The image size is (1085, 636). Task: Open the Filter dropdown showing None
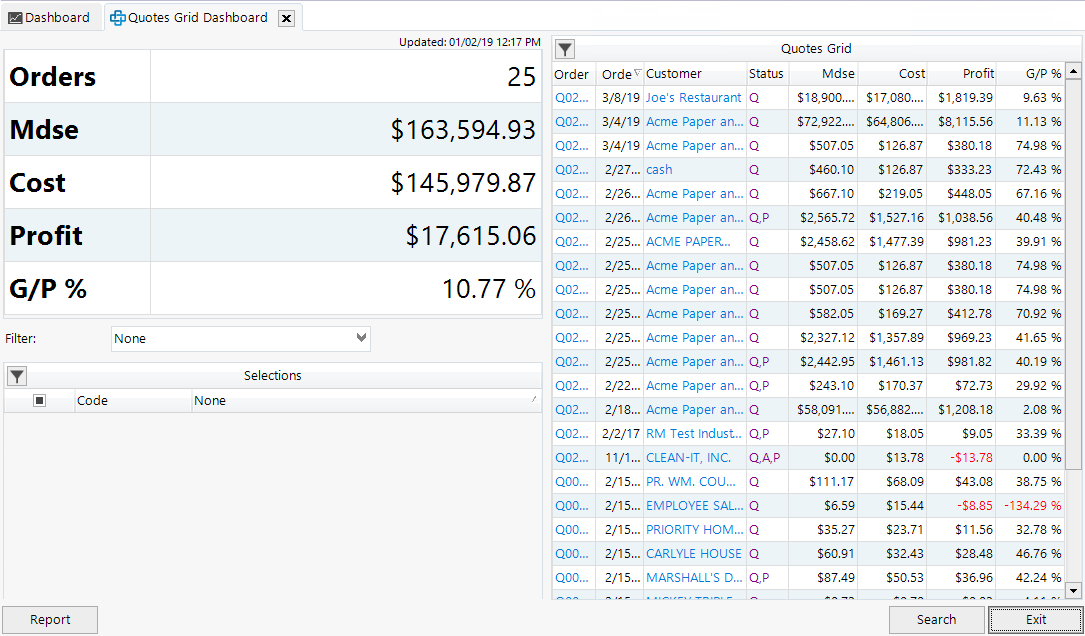[x=363, y=338]
